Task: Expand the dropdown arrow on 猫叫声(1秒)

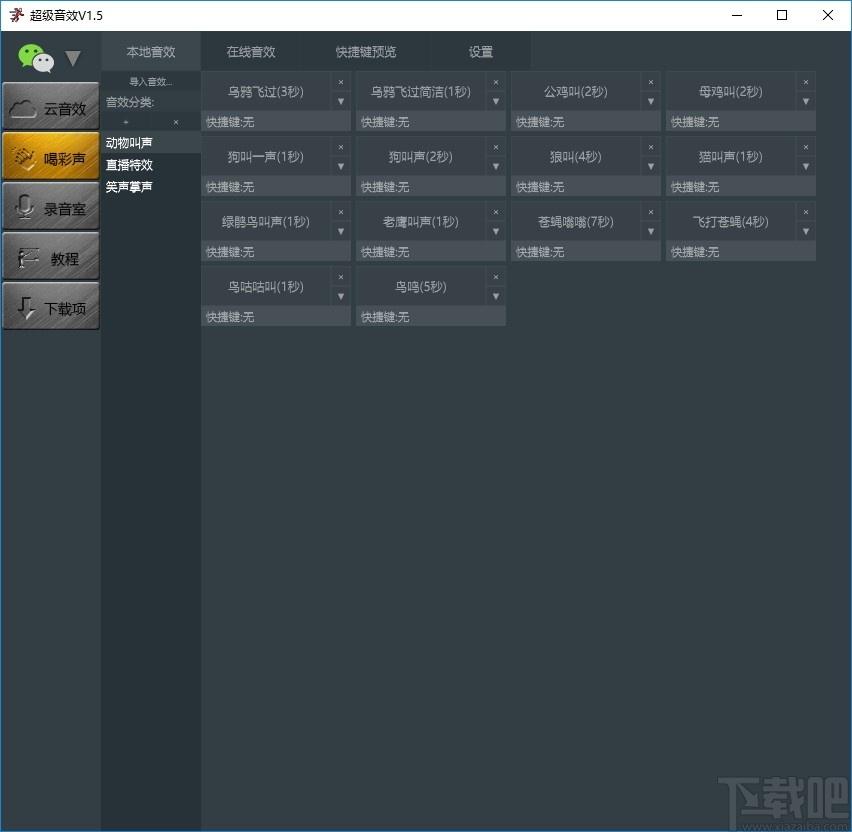Action: (x=805, y=166)
